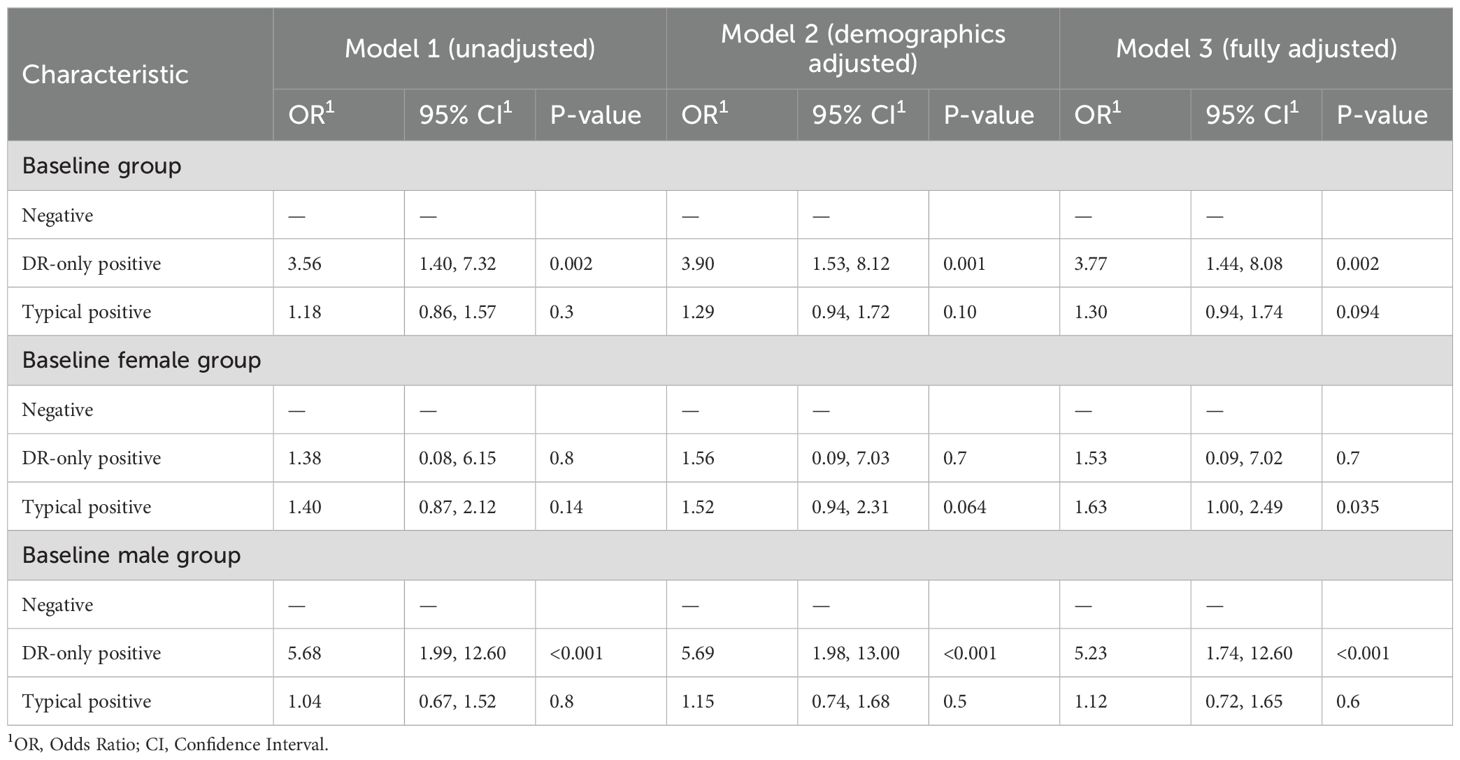
Task: Click the confidence interval 0.08, 6.15
Action: pyautogui.click(x=457, y=458)
